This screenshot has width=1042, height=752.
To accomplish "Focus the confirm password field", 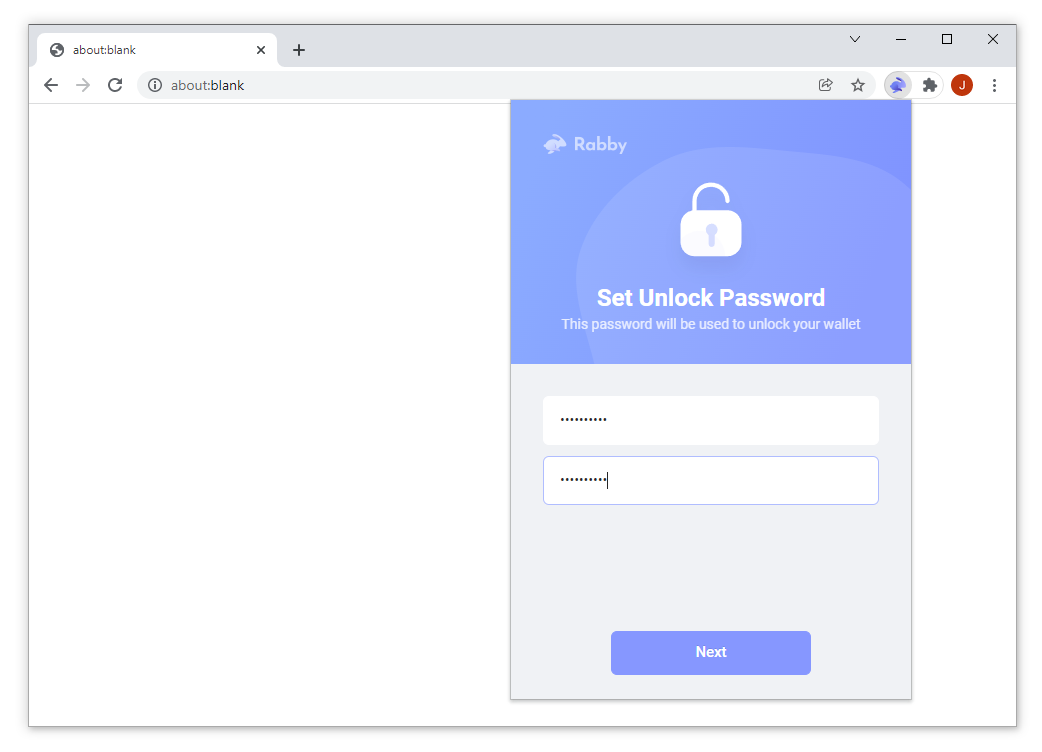I will click(x=710, y=480).
